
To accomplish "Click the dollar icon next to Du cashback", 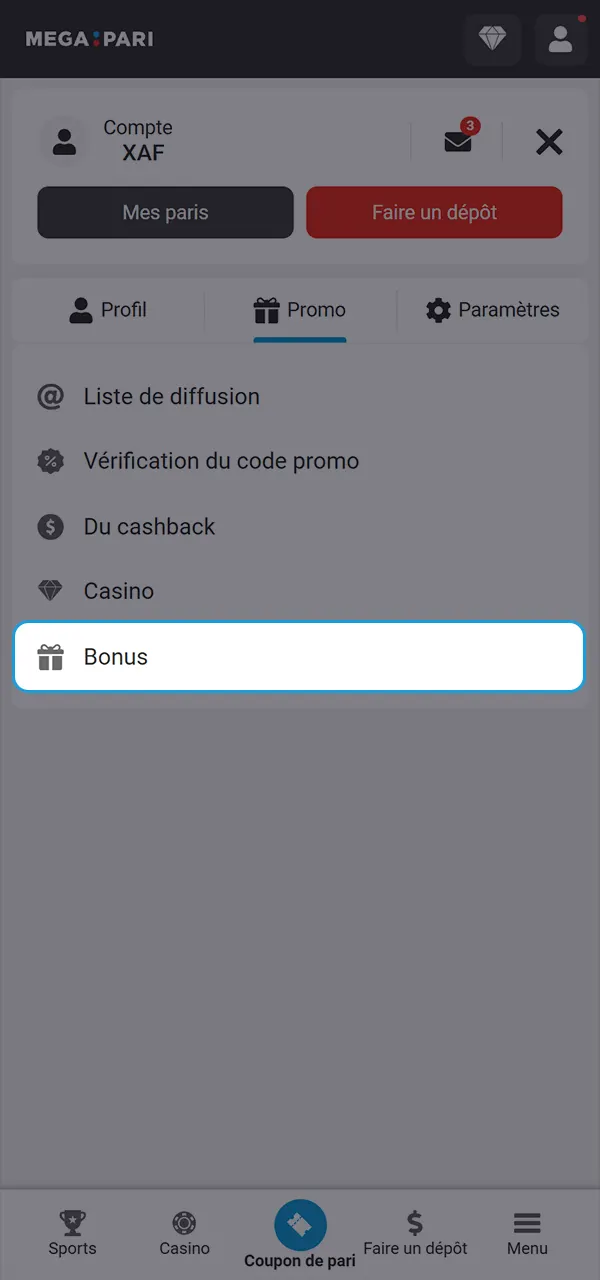I will (50, 526).
